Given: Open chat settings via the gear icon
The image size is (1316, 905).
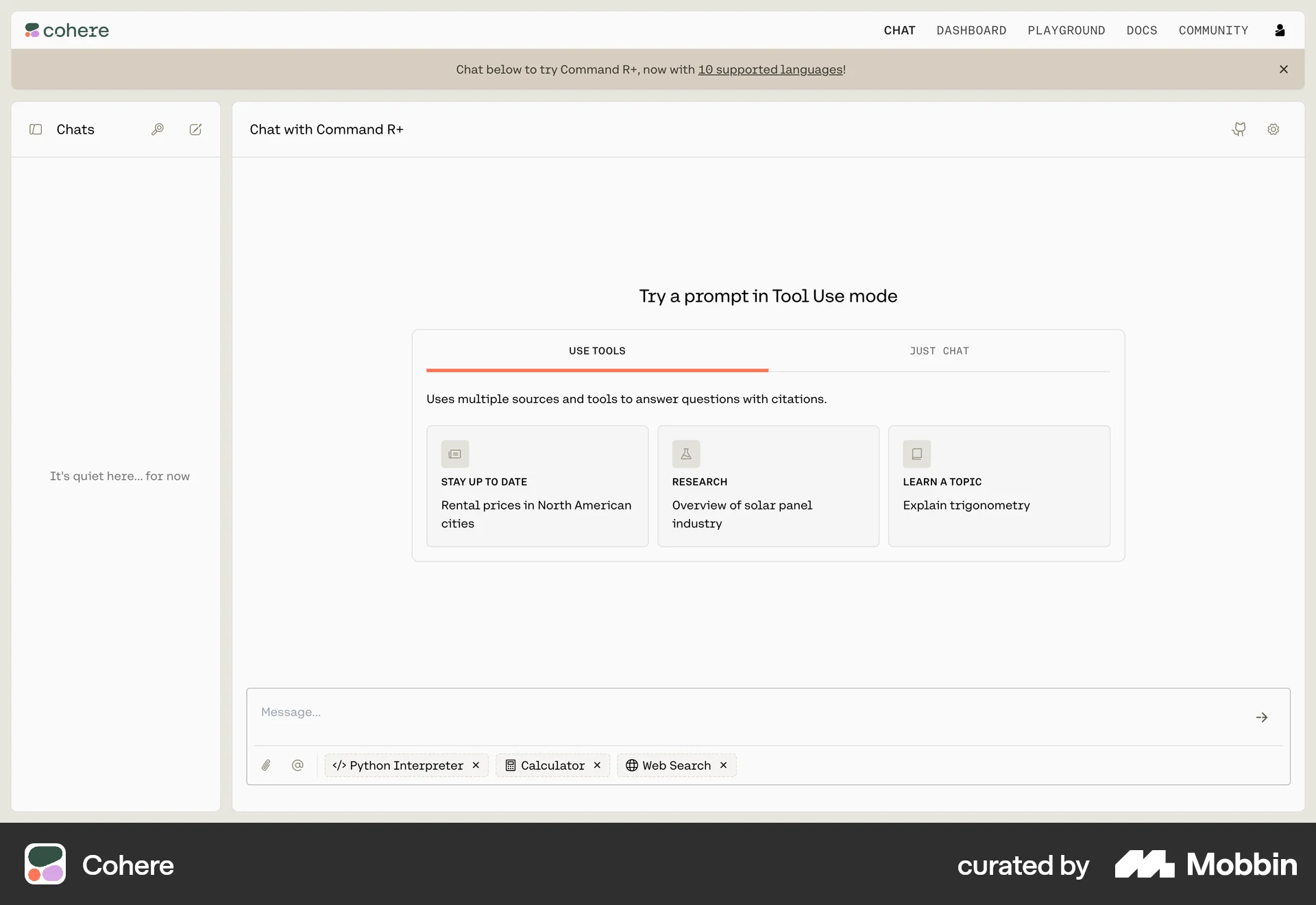Looking at the screenshot, I should [1273, 129].
